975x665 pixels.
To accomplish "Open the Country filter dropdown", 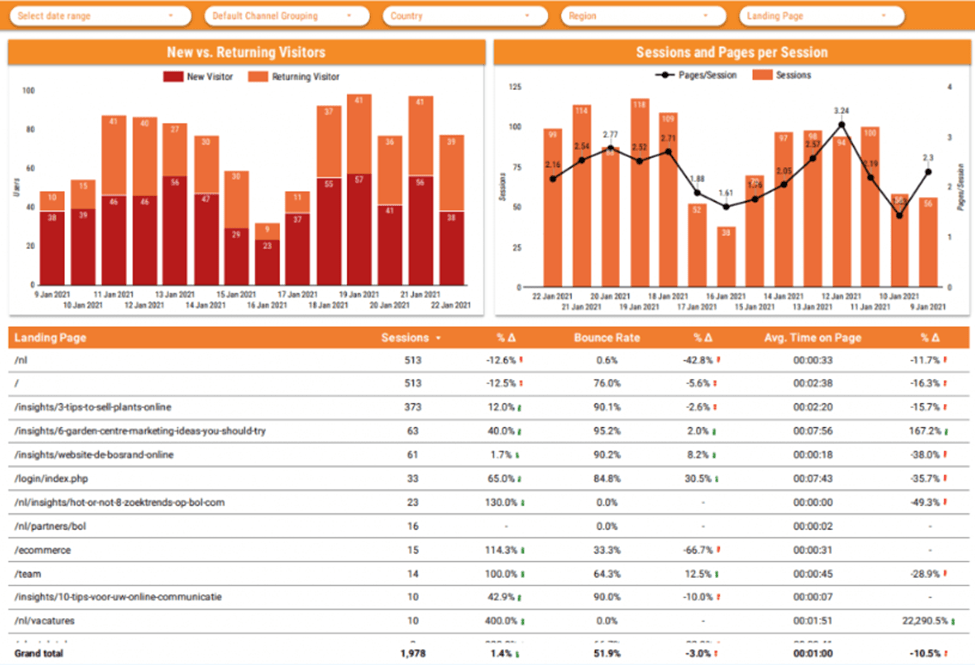I will click(465, 16).
